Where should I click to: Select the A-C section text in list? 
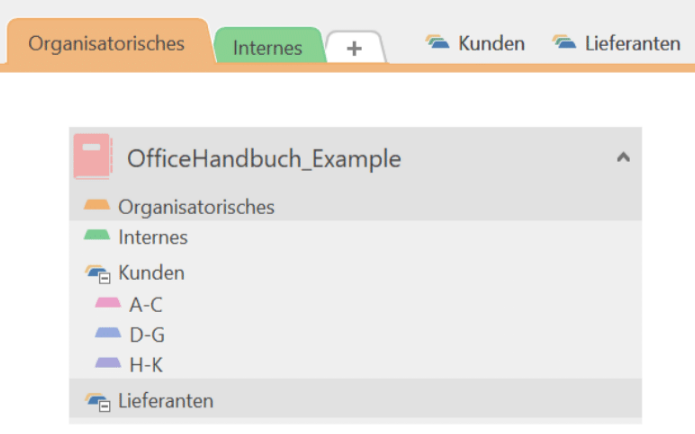146,305
